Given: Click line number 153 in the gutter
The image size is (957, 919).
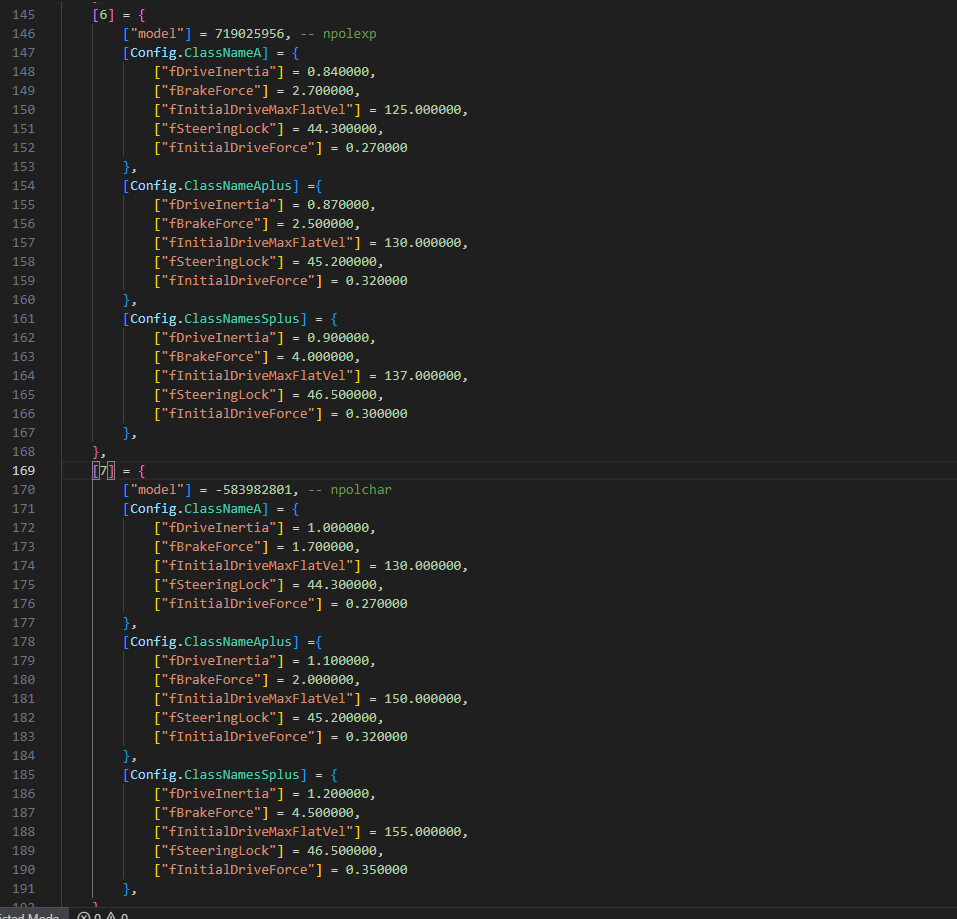Looking at the screenshot, I should 24,167.
